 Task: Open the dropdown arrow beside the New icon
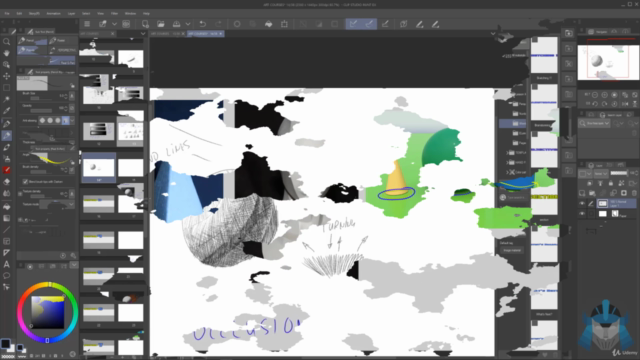(x=114, y=24)
